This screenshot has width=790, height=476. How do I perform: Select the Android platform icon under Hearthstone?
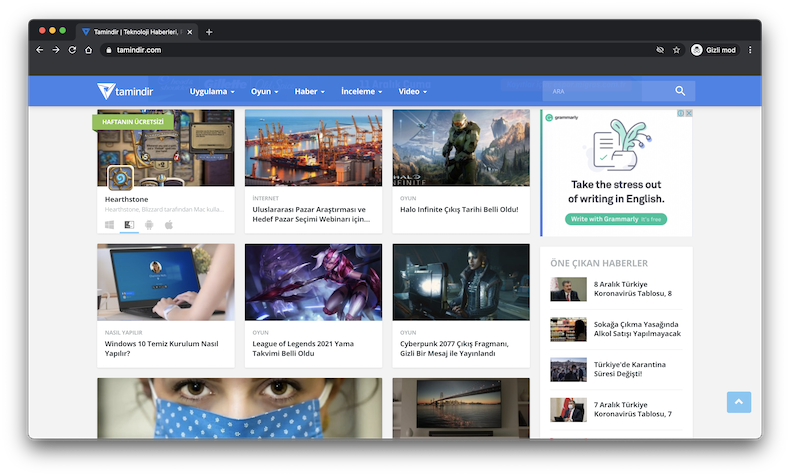pyautogui.click(x=149, y=225)
